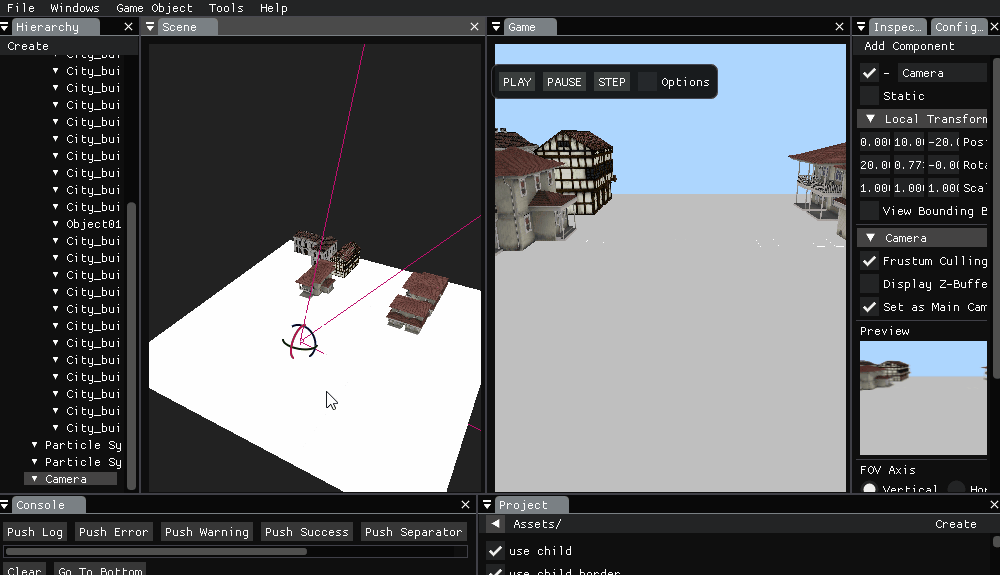Click the minus button beside the Camera name
Screen dimensions: 1000x575
tap(886, 73)
